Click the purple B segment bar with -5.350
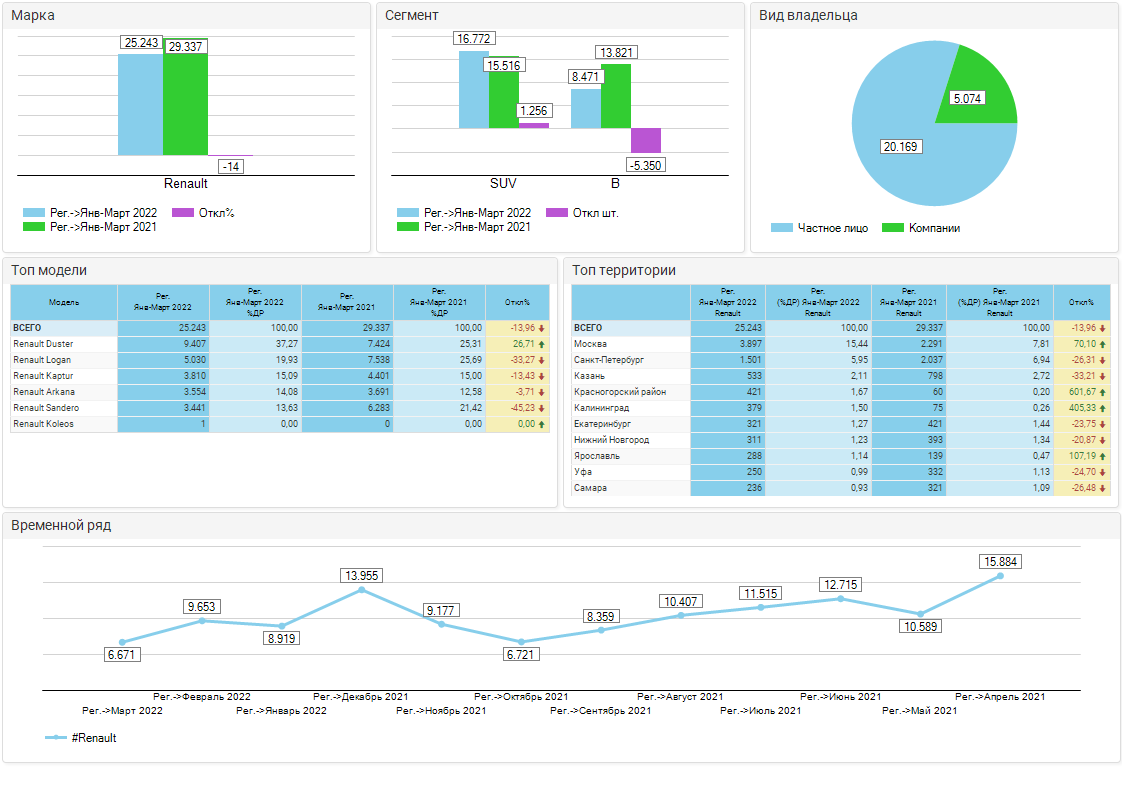The image size is (1122, 793). click(646, 140)
